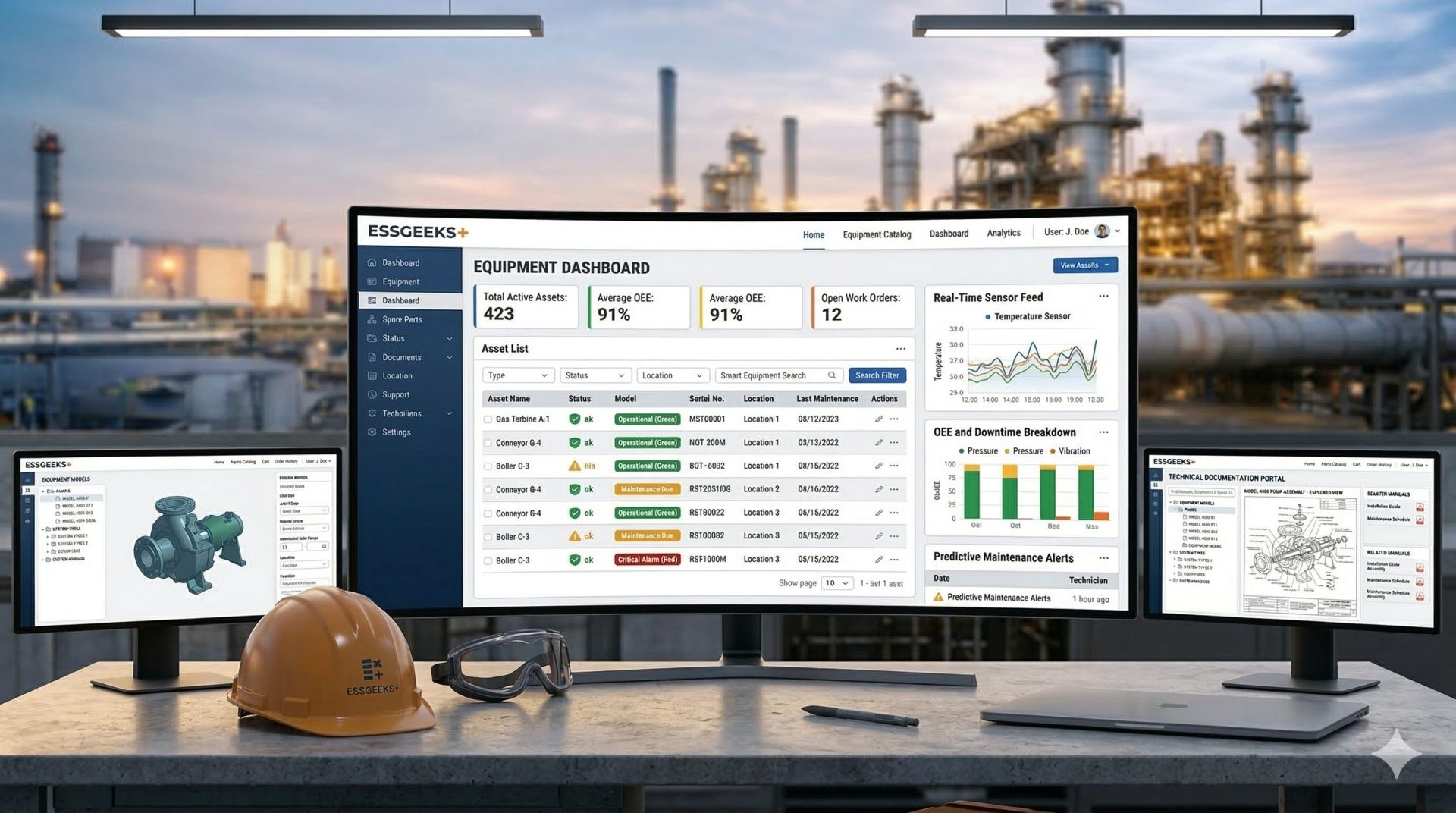Click the Location icon in sidebar
1456x813 pixels.
(x=372, y=376)
